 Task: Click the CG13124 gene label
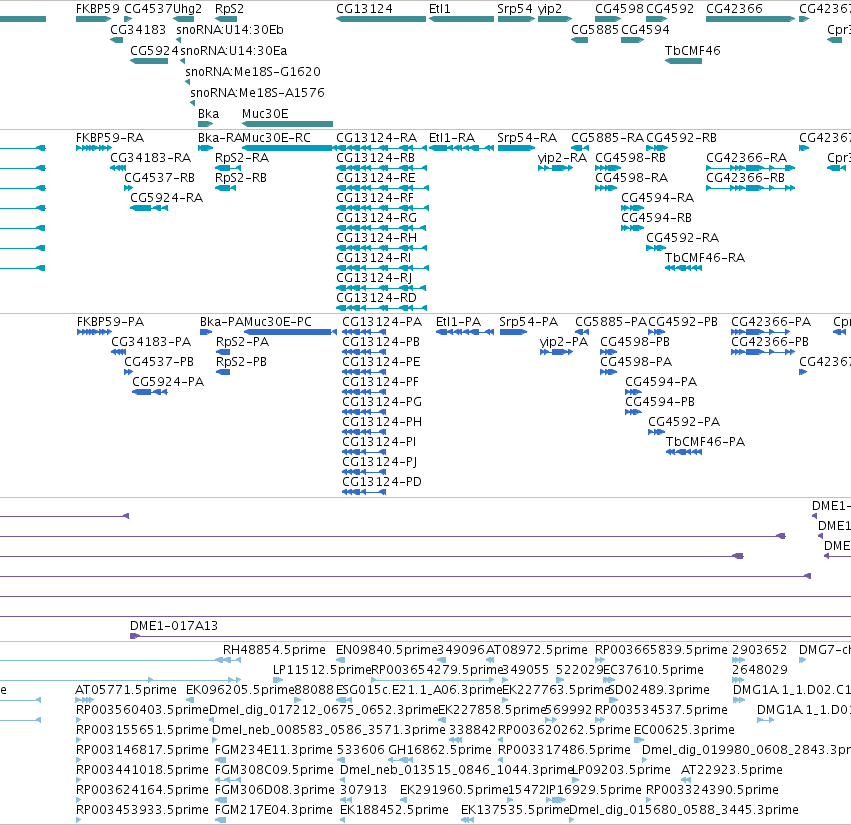tap(364, 9)
